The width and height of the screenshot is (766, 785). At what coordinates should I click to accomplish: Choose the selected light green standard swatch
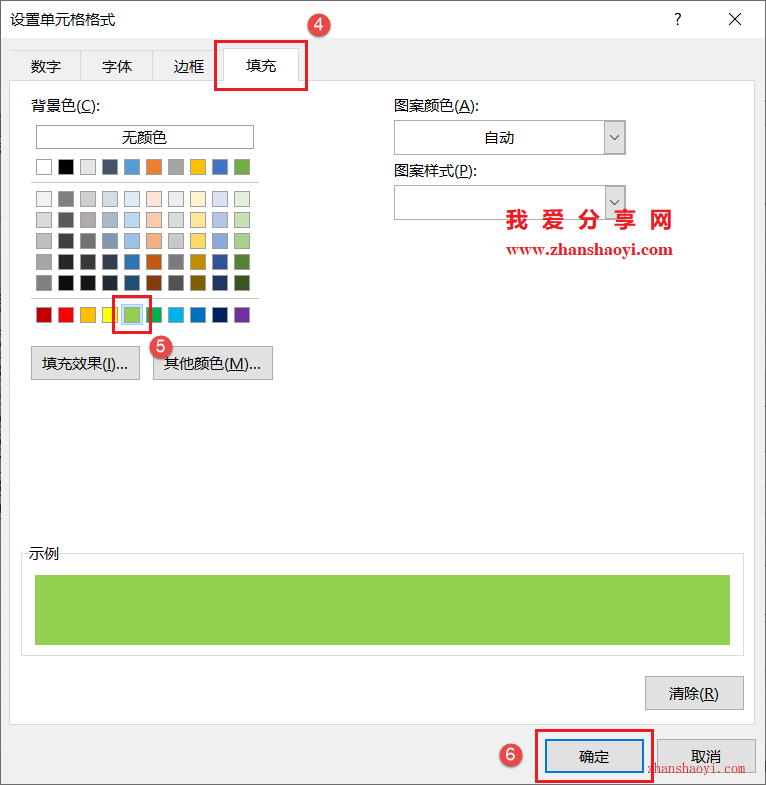tap(132, 315)
